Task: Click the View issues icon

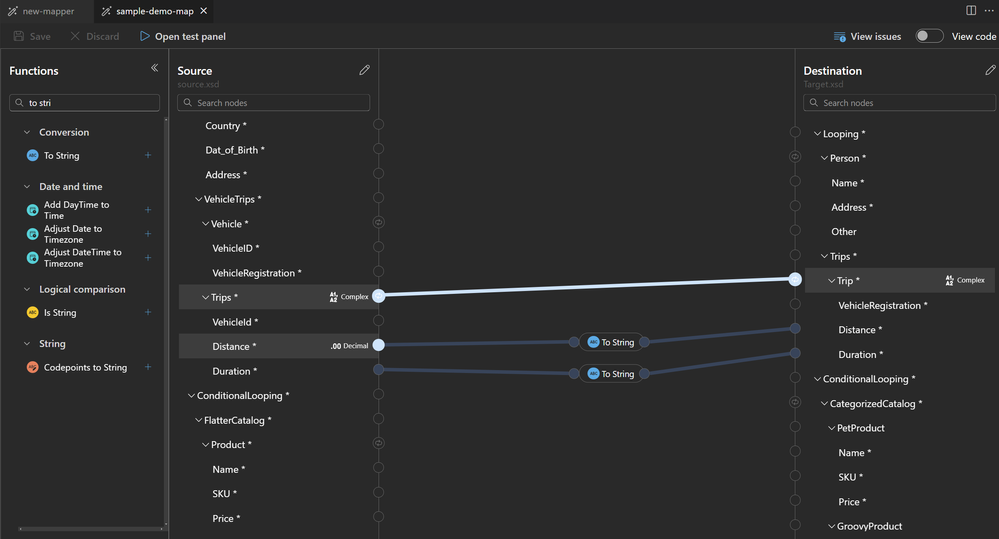Action: 840,37
